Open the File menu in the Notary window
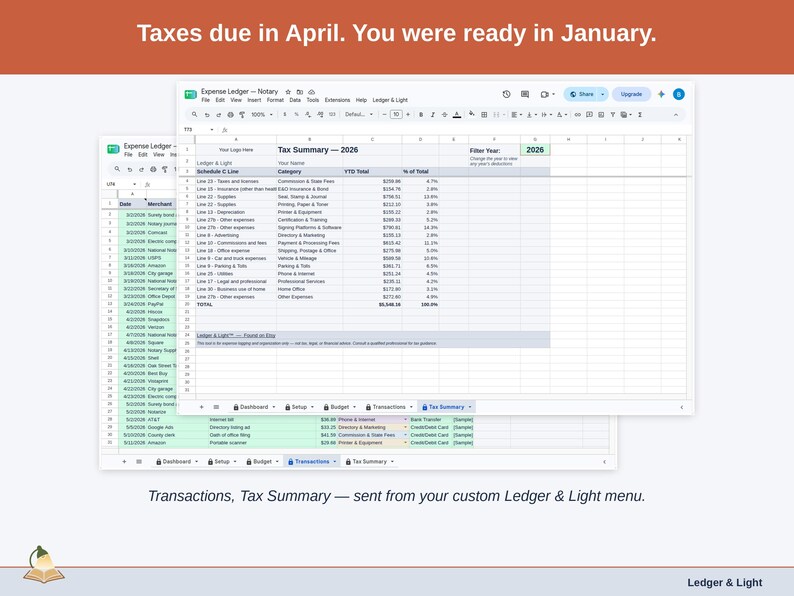The width and height of the screenshot is (794, 596). (206, 100)
